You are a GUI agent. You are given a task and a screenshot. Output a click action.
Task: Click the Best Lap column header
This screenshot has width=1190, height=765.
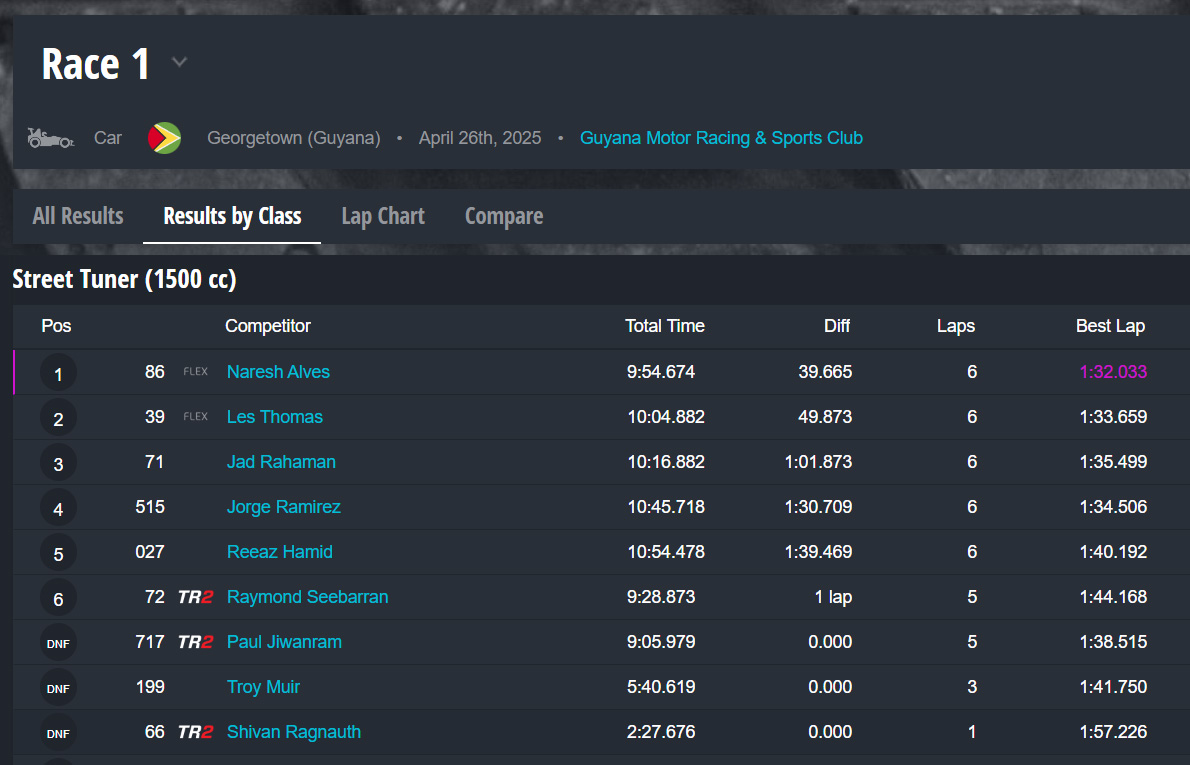pos(1110,326)
